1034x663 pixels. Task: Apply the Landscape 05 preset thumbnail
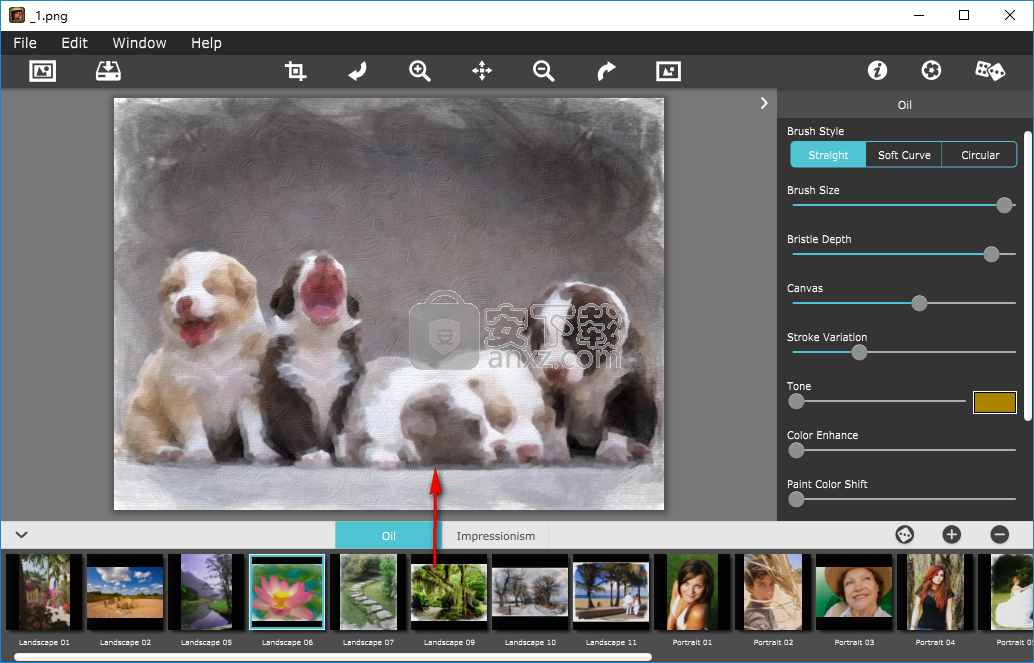(206, 592)
